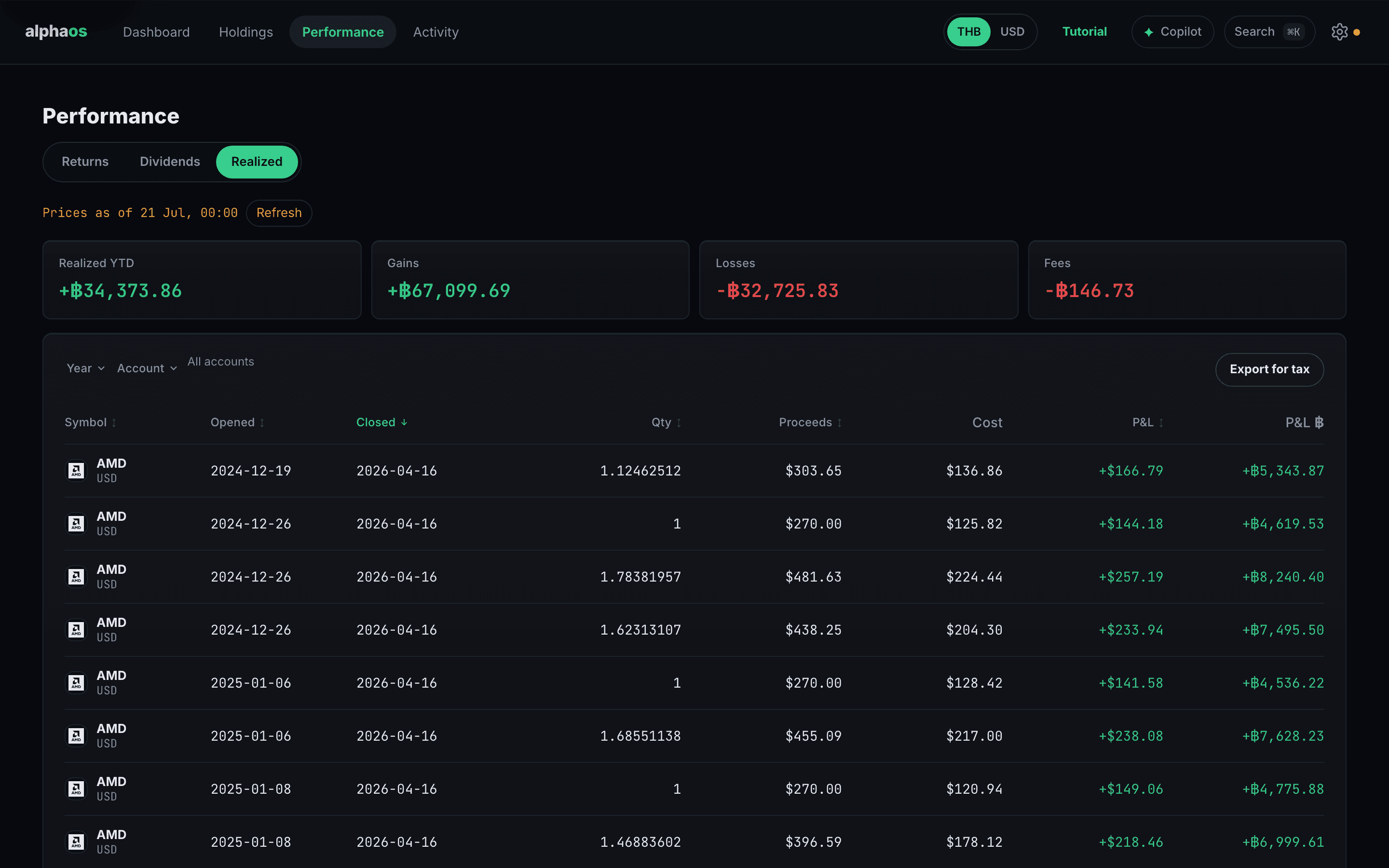Click the AMD logo in the $125.82 cost row
This screenshot has width=1389, height=868.
76,524
